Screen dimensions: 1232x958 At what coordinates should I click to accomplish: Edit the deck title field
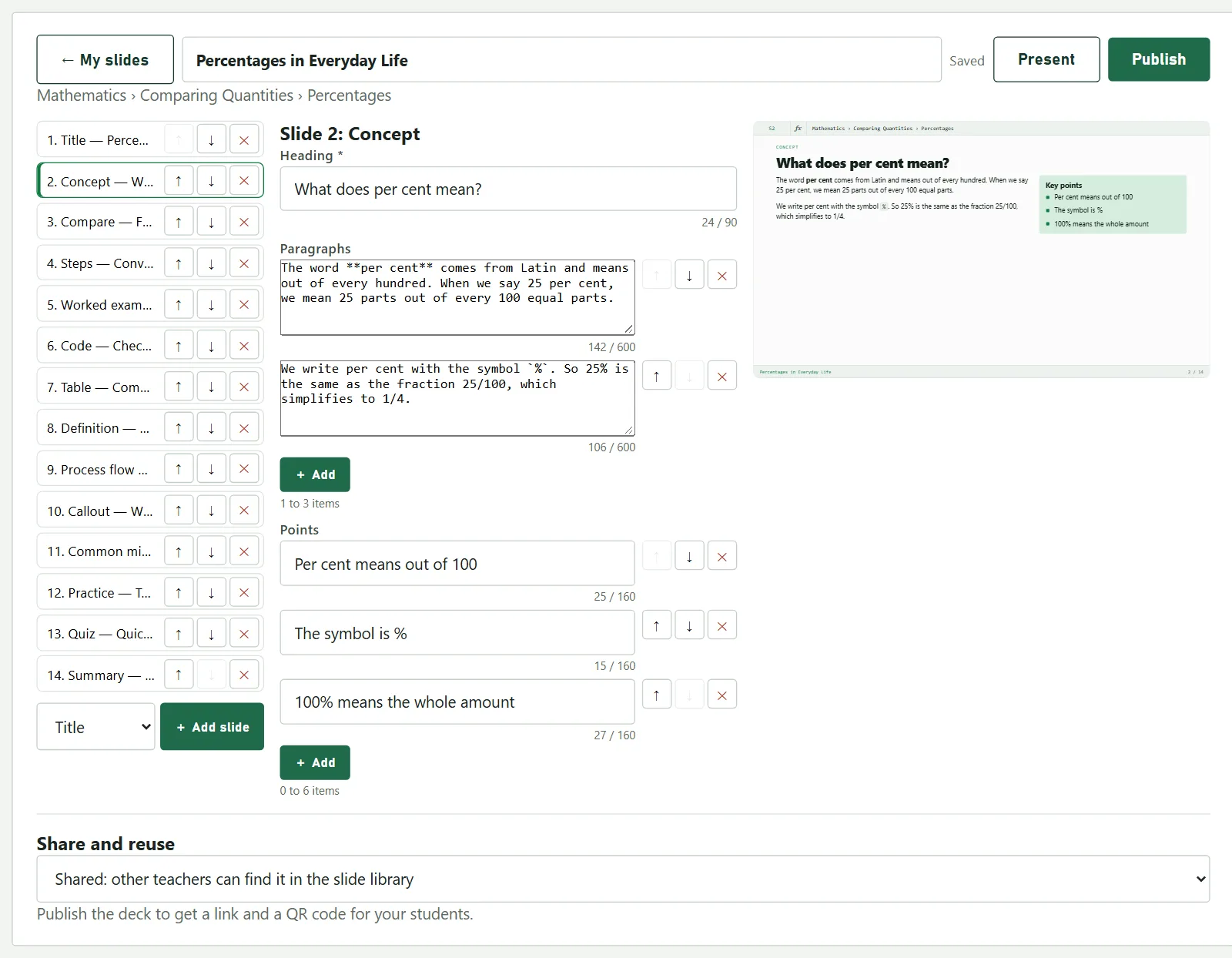[x=561, y=60]
